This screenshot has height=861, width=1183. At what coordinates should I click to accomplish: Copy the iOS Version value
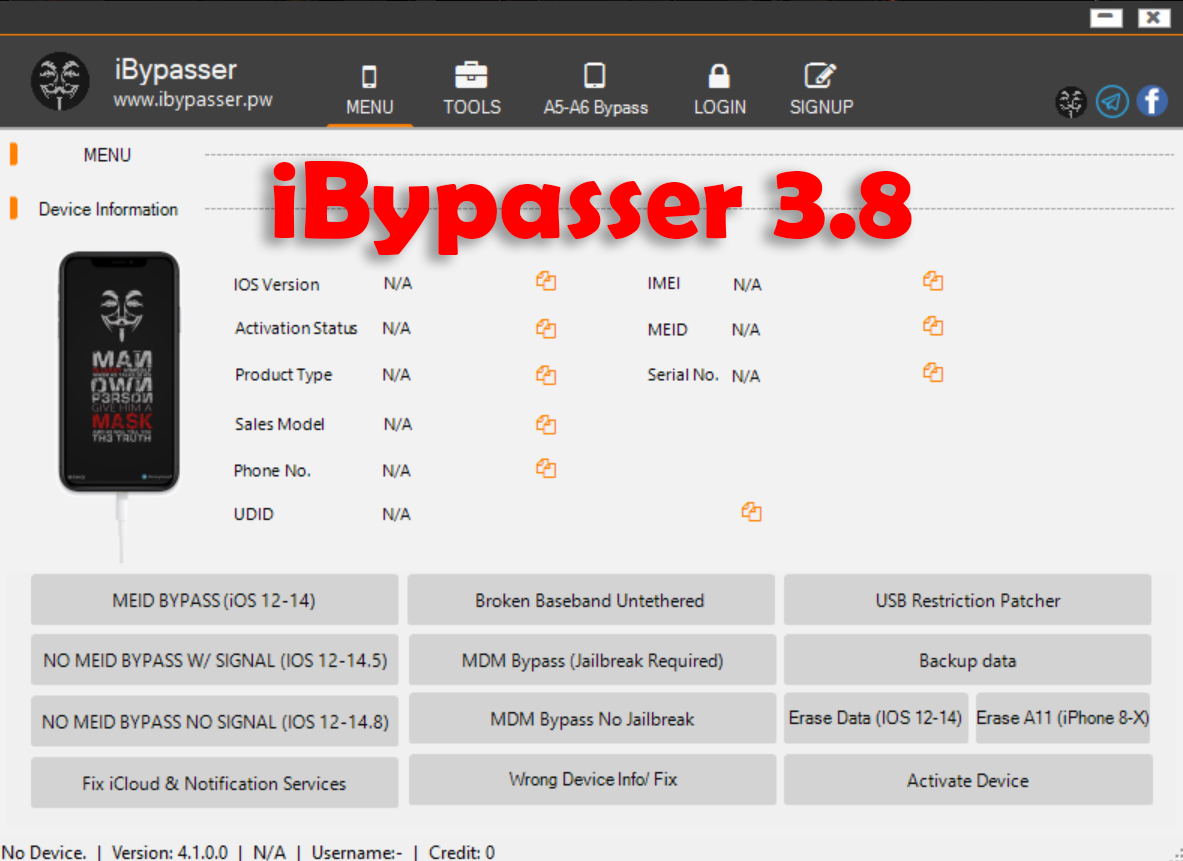[x=546, y=281]
